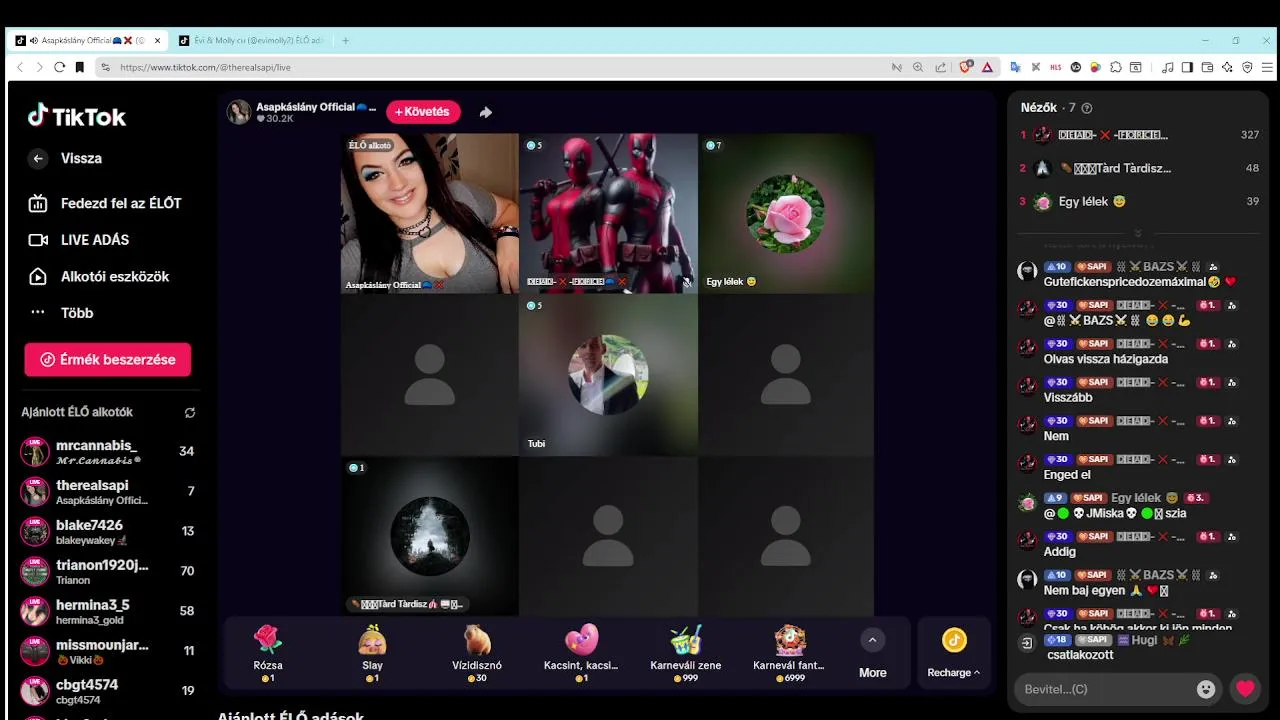Click the TikTok logo
Viewport: 1280px width, 720px height.
[x=77, y=116]
